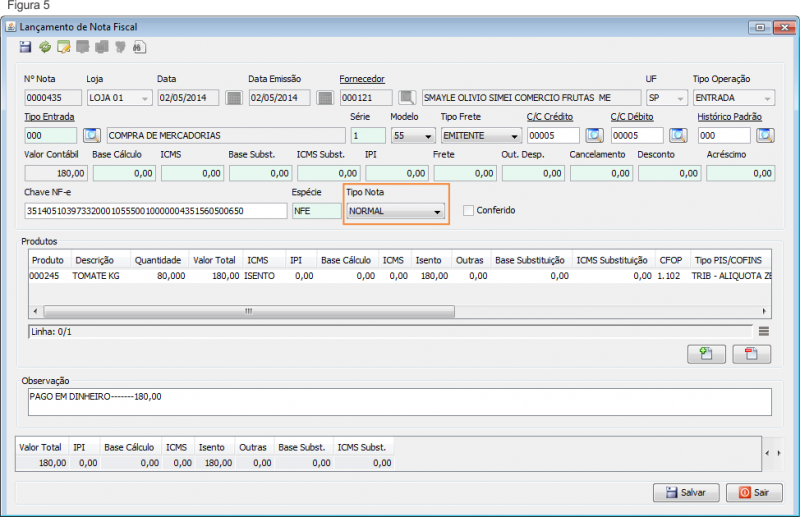The image size is (800, 517).
Task: Click the CFOP column header
Action: click(672, 260)
